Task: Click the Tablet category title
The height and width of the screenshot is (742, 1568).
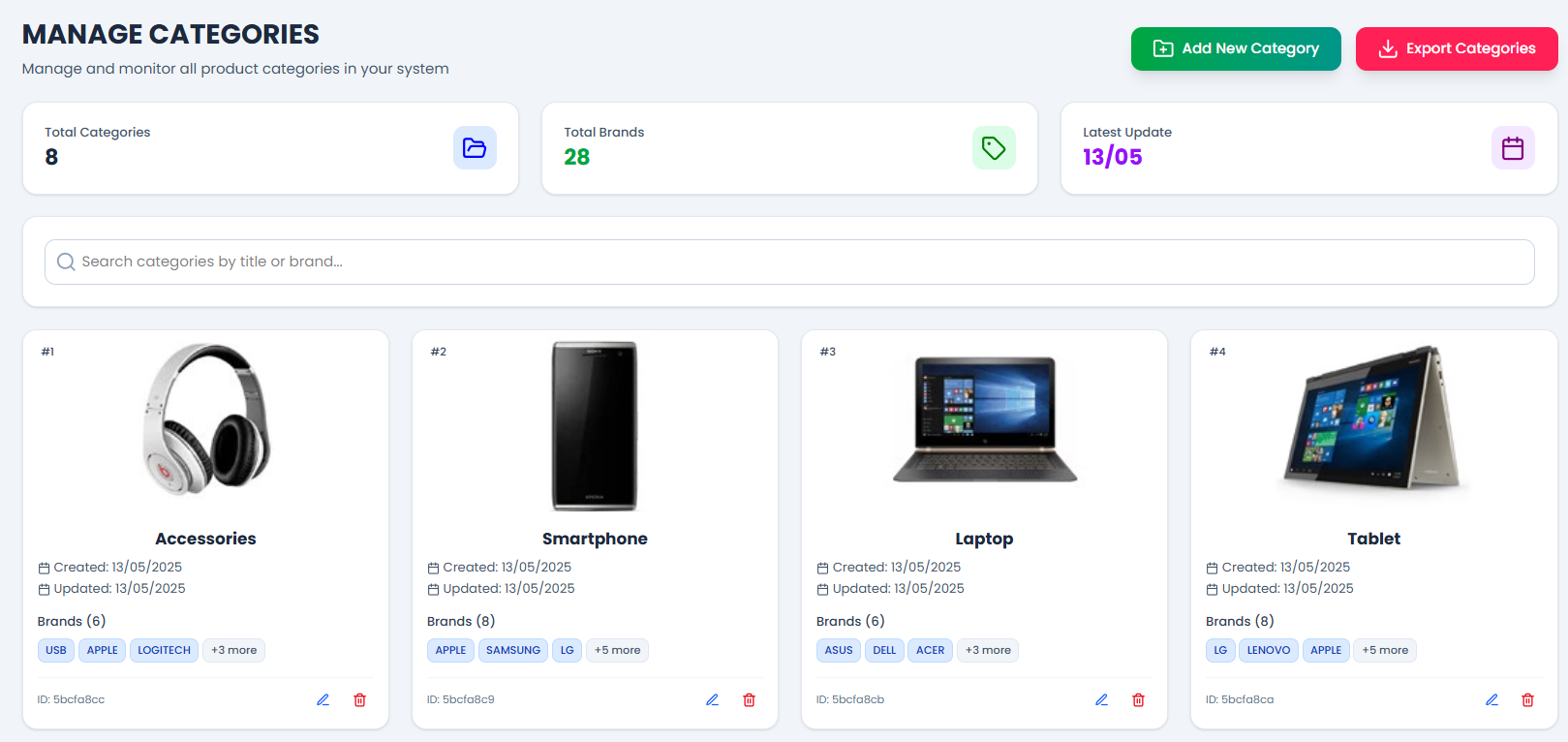Action: click(1373, 539)
